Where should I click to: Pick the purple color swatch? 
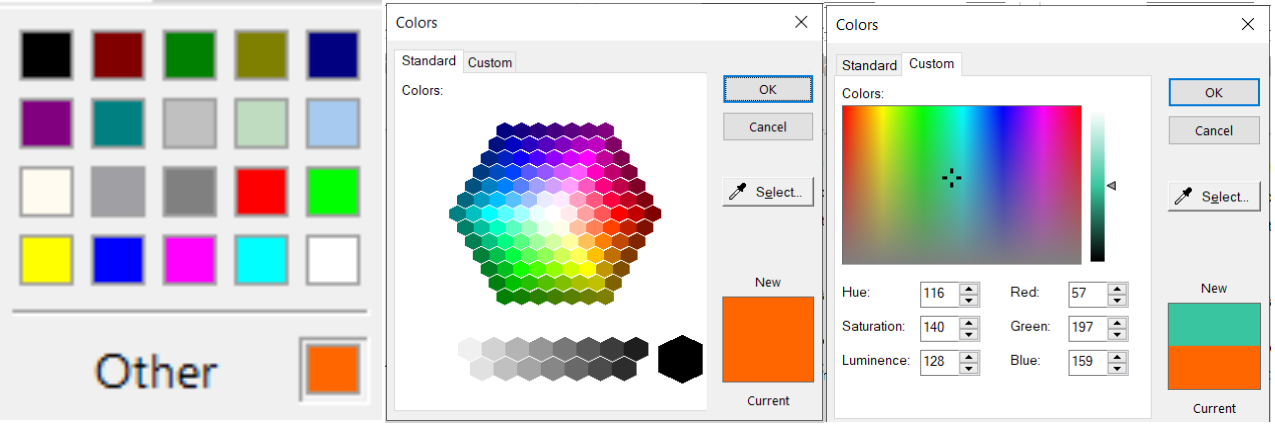[x=46, y=123]
